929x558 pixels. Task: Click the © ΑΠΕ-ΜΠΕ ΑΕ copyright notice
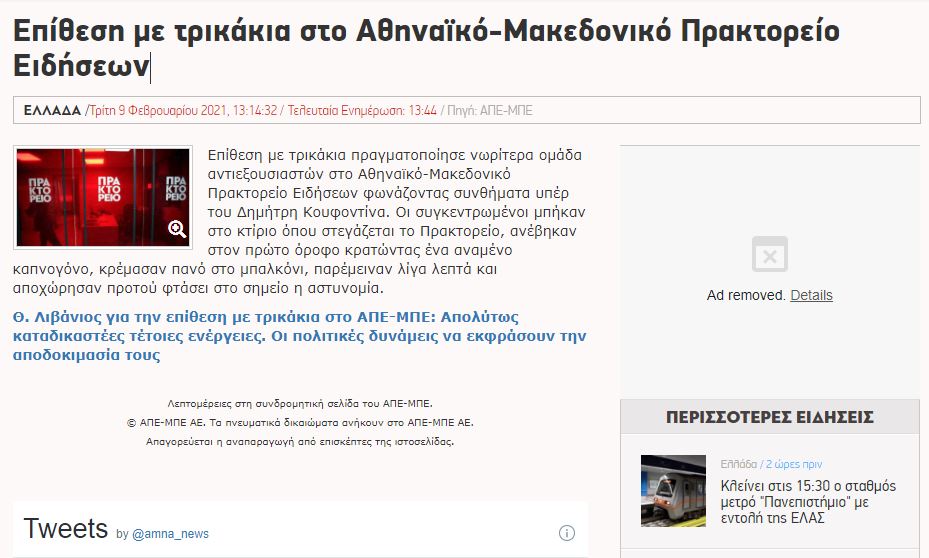[x=300, y=422]
